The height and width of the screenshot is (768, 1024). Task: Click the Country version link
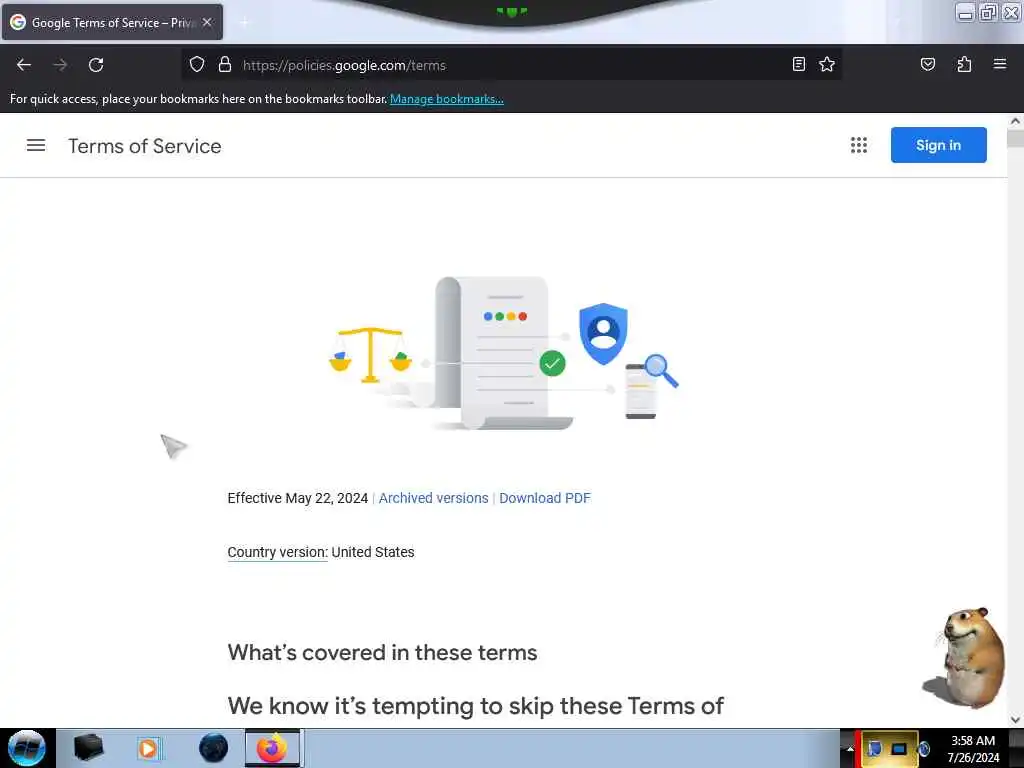(278, 552)
